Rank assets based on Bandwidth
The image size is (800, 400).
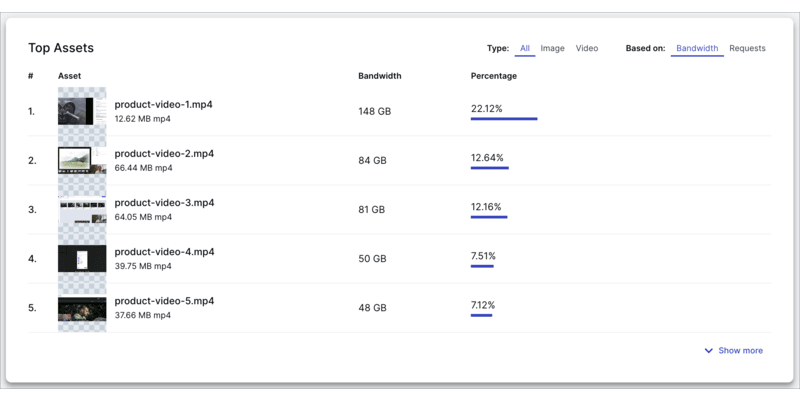pos(697,48)
